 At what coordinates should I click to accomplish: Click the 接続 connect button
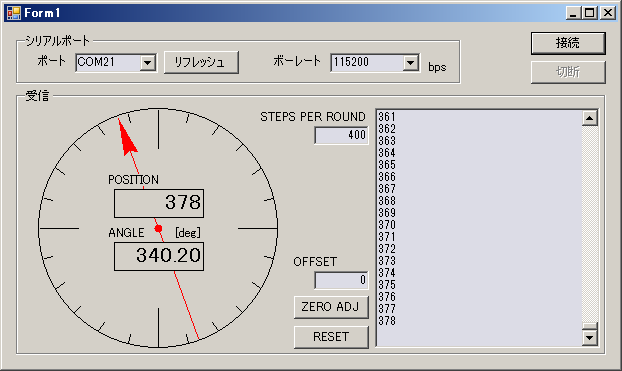(x=568, y=43)
